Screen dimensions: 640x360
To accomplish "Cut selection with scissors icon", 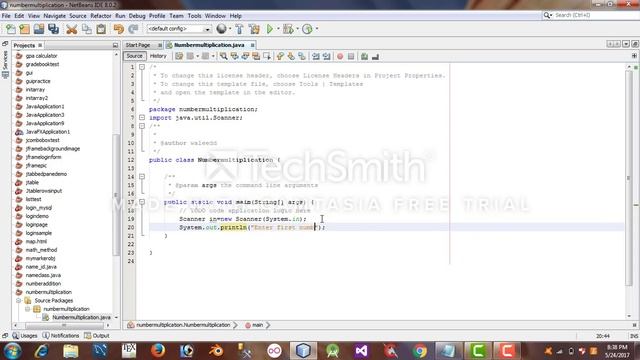I will [x=72, y=29].
